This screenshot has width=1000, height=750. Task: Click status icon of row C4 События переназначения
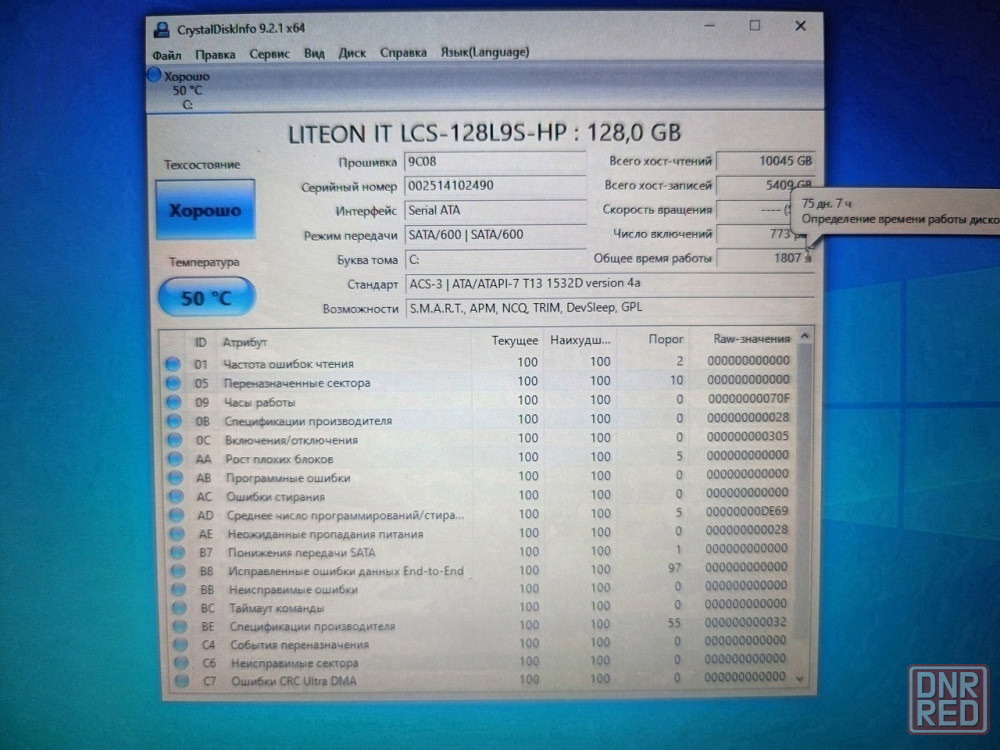(181, 645)
